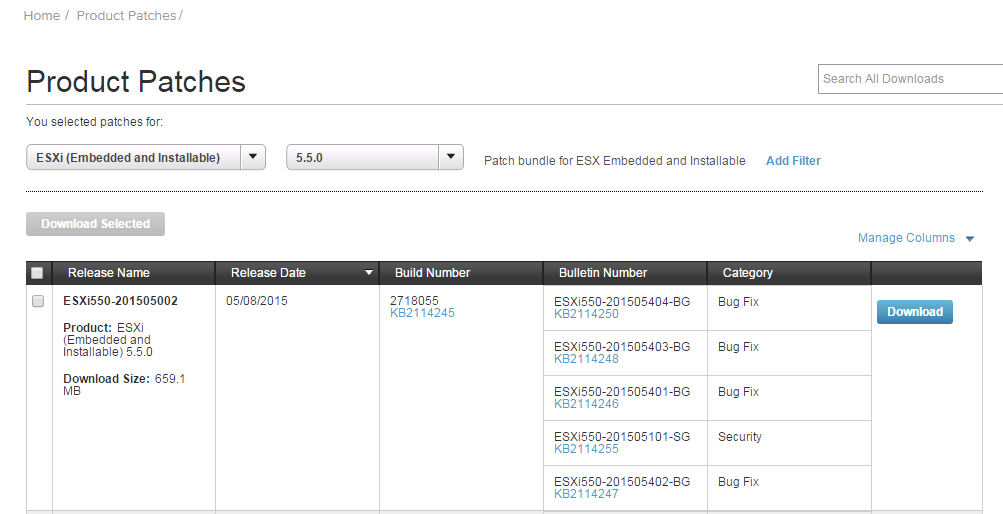Click the Release Date sort arrow icon
Image resolution: width=1003 pixels, height=514 pixels.
click(368, 273)
